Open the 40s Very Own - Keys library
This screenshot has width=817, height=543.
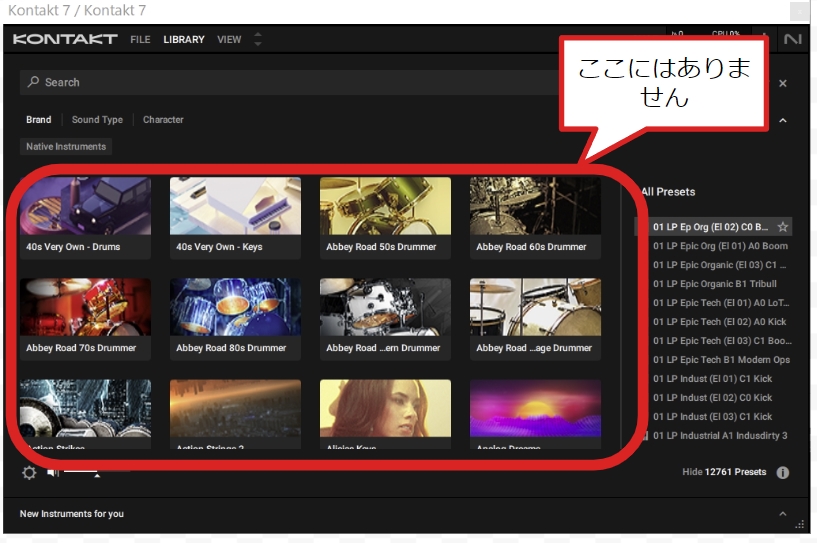coord(236,218)
